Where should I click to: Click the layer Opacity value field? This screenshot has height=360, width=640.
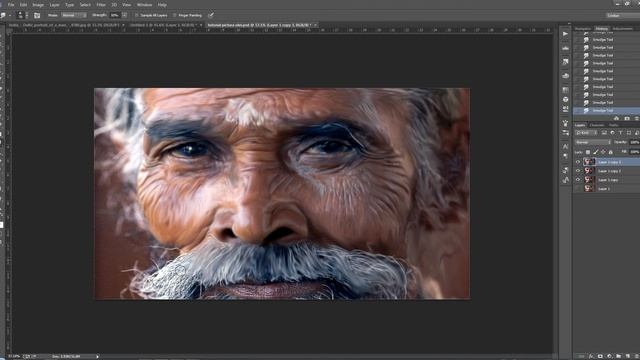(634, 142)
